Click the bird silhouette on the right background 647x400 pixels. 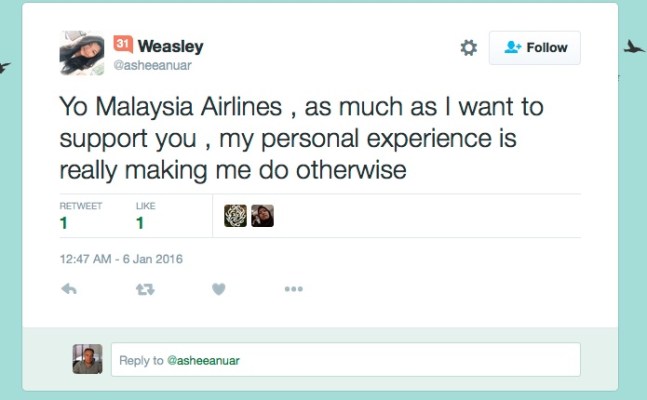pos(634,47)
